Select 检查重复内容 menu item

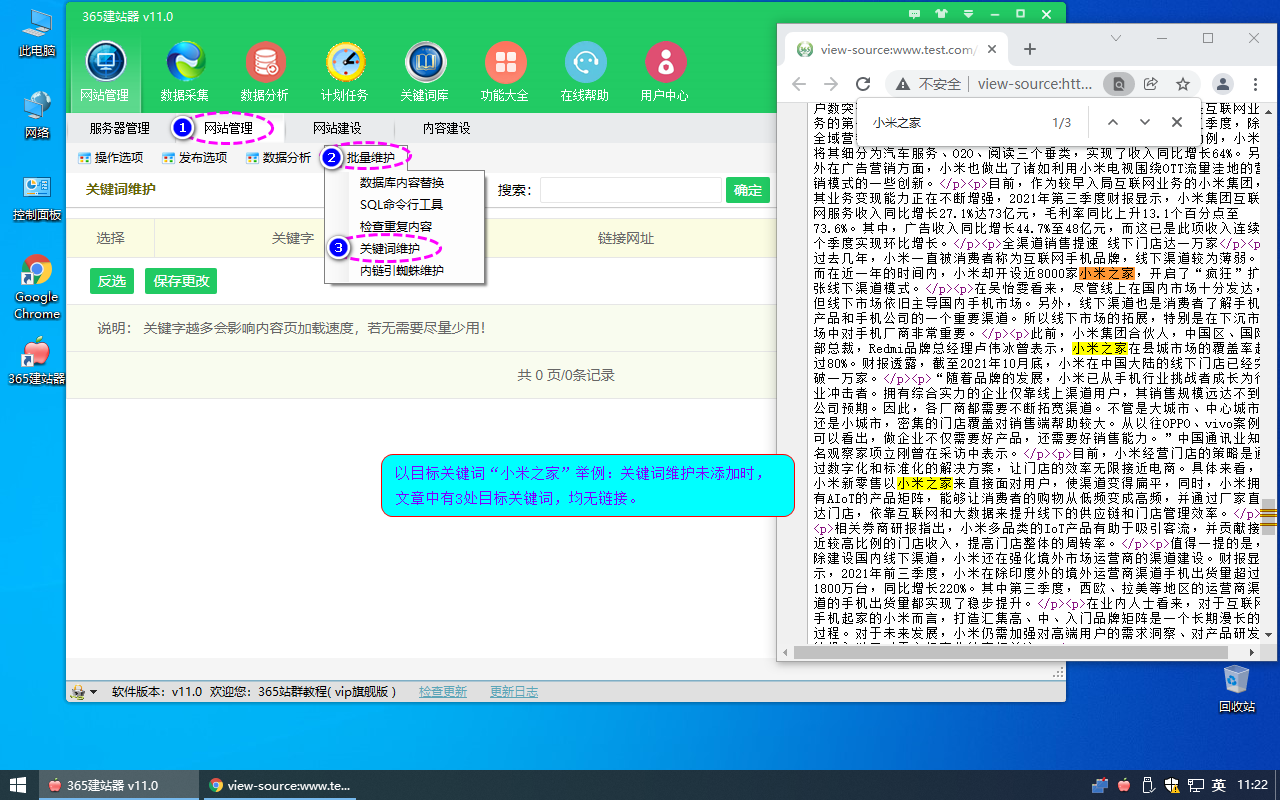pos(402,227)
